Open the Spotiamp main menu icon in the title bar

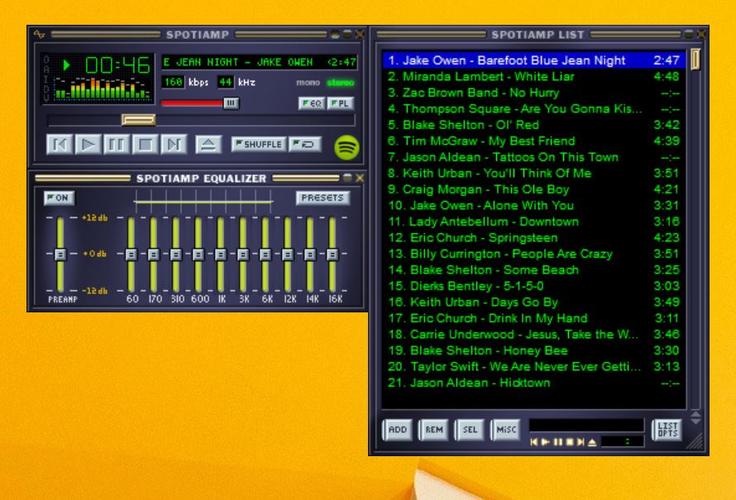(39, 34)
